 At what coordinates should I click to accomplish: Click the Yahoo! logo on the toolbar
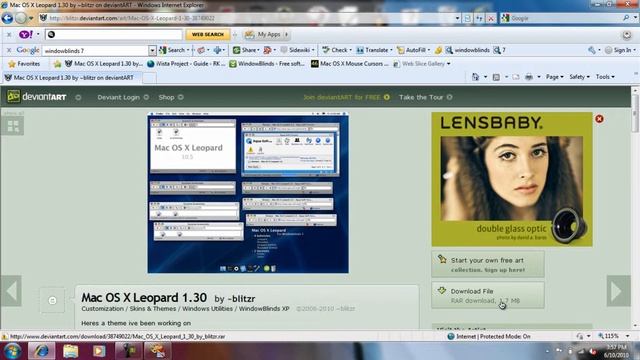26,34
